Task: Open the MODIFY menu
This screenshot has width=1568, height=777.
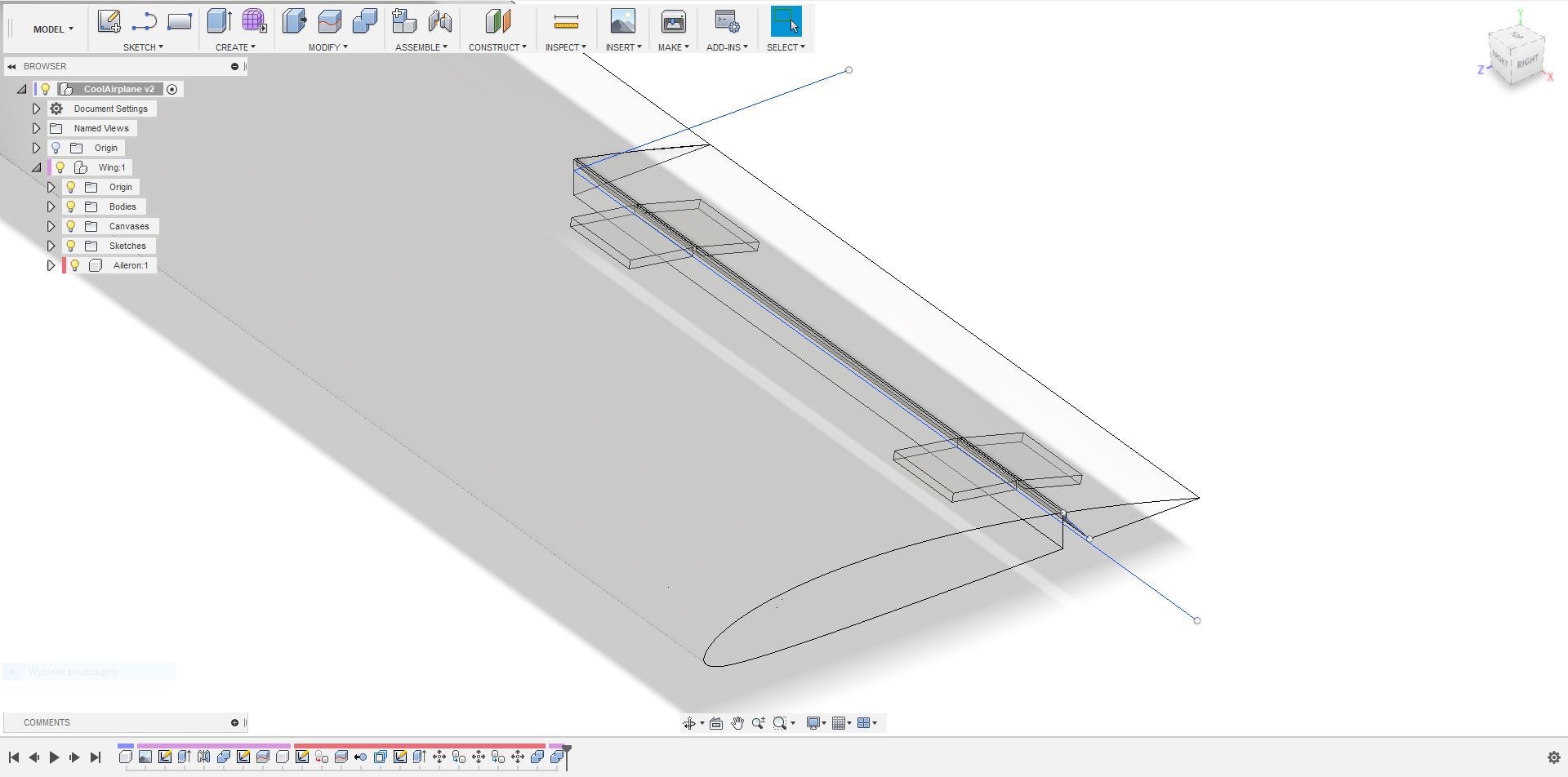Action: coord(328,47)
